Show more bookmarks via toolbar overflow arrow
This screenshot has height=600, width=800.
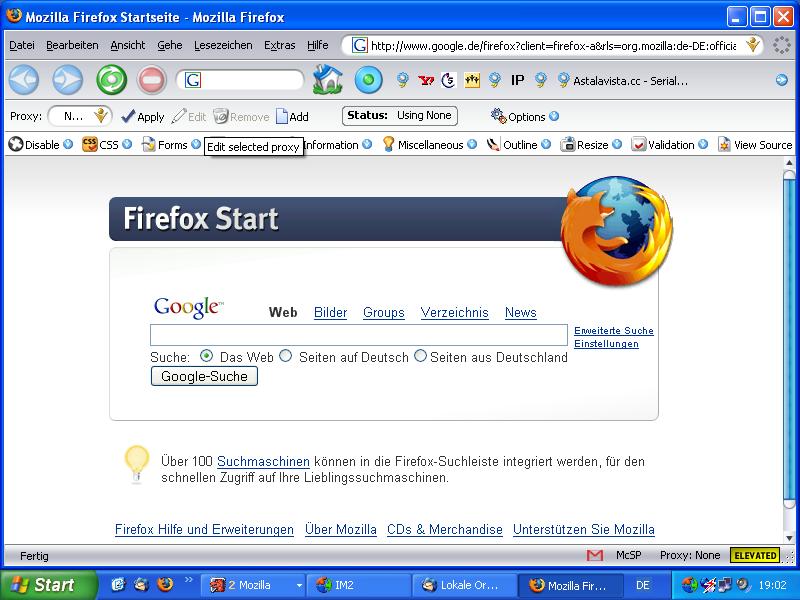point(781,80)
